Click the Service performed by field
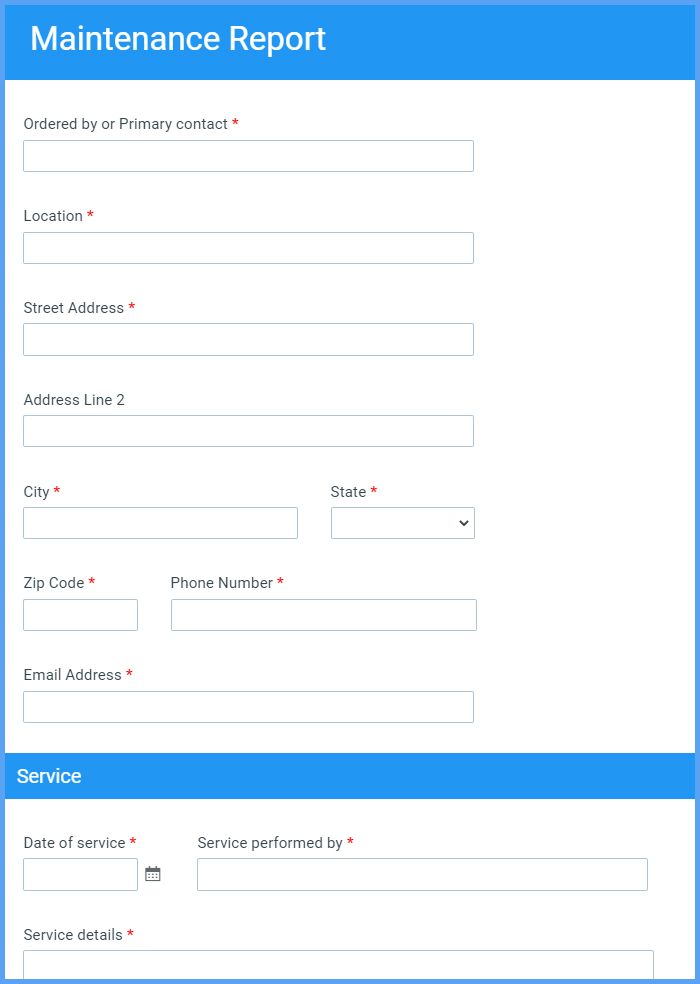Screen dimensions: 700x984 (x=422, y=874)
